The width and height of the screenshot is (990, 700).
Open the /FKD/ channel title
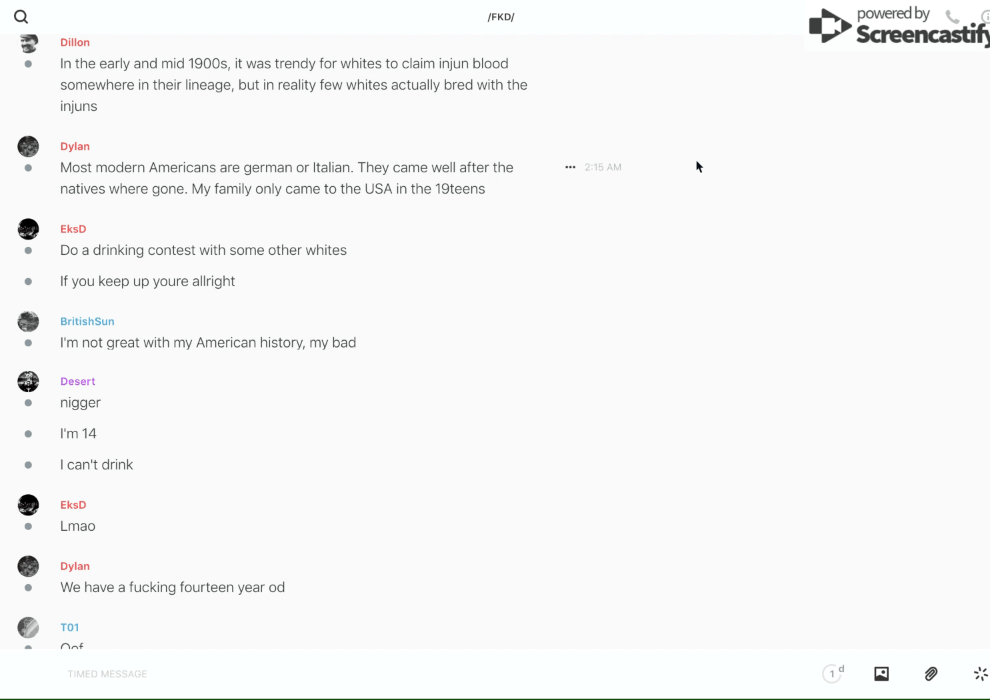coord(501,17)
